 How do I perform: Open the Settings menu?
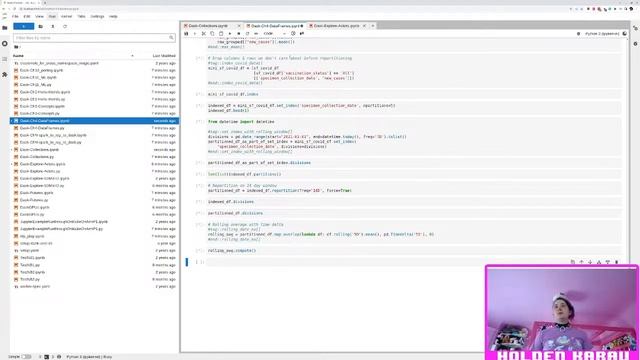[97, 16]
